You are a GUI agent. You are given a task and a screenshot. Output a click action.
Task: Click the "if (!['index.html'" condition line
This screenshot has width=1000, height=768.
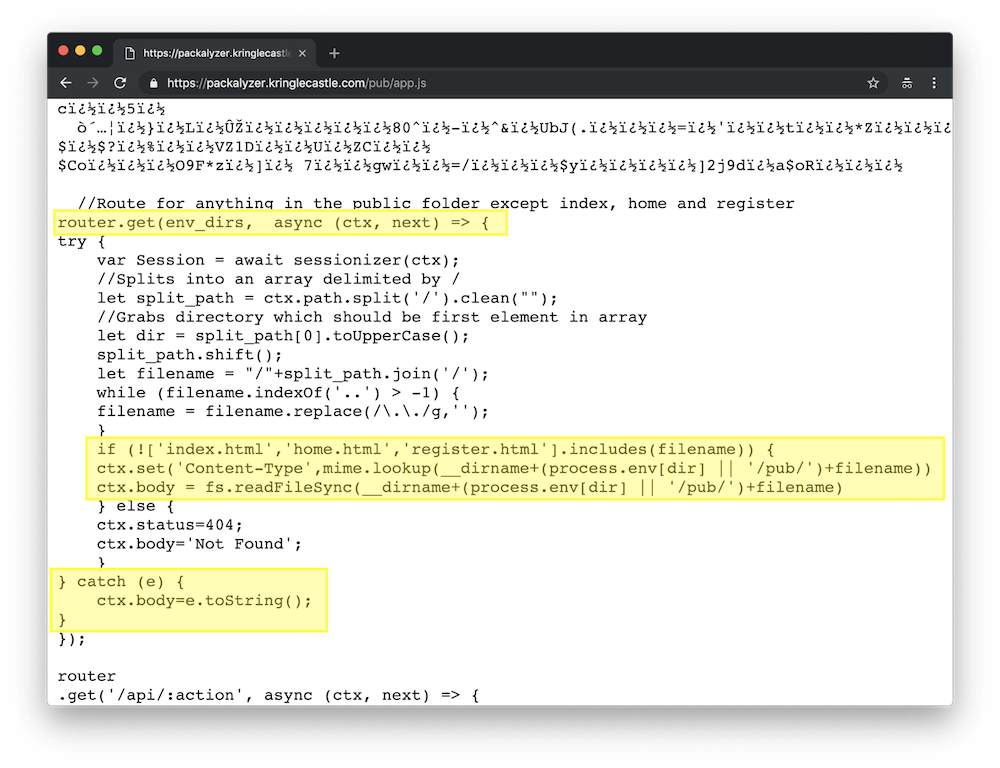click(x=436, y=450)
